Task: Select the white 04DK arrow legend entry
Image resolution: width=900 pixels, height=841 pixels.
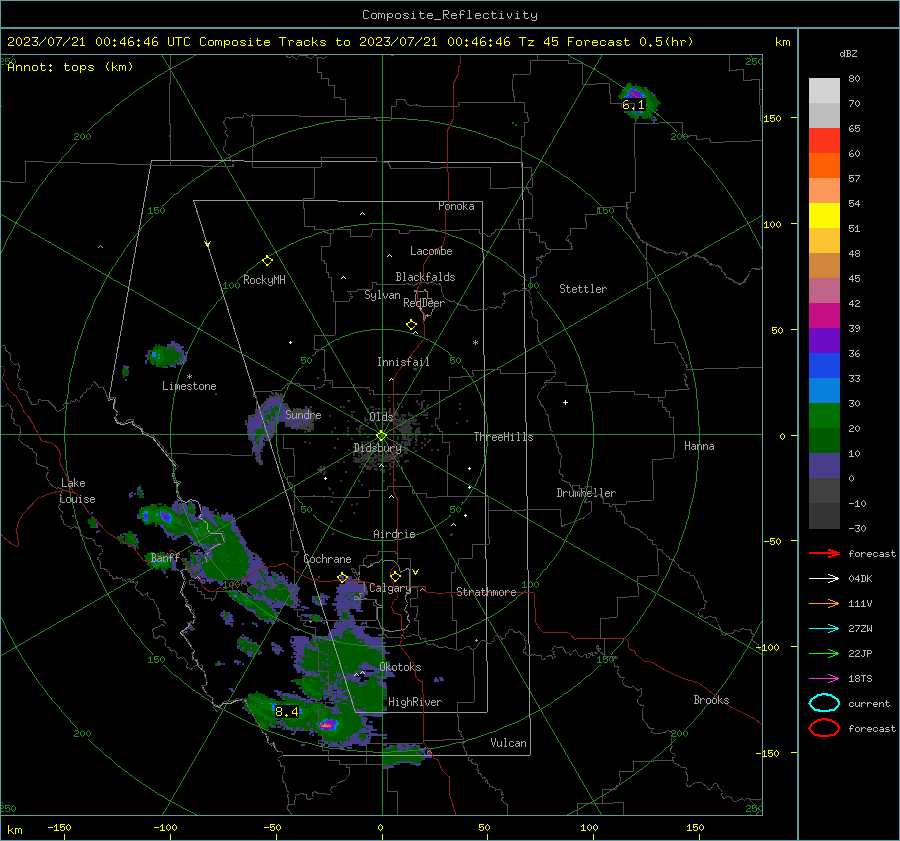Action: (x=824, y=579)
